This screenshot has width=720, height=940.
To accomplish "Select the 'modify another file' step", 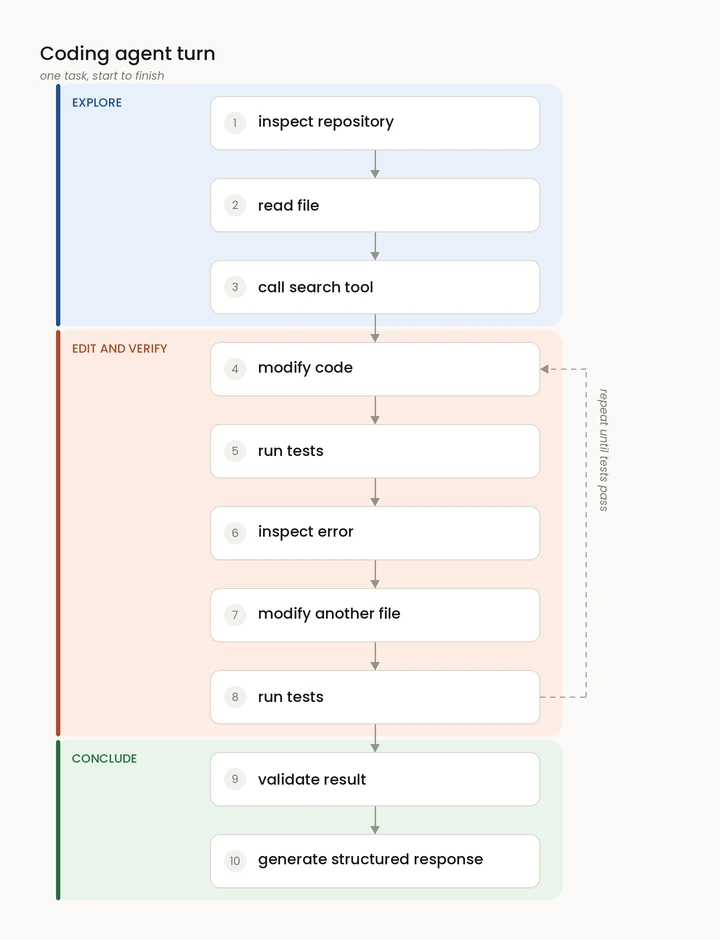I will [375, 615].
